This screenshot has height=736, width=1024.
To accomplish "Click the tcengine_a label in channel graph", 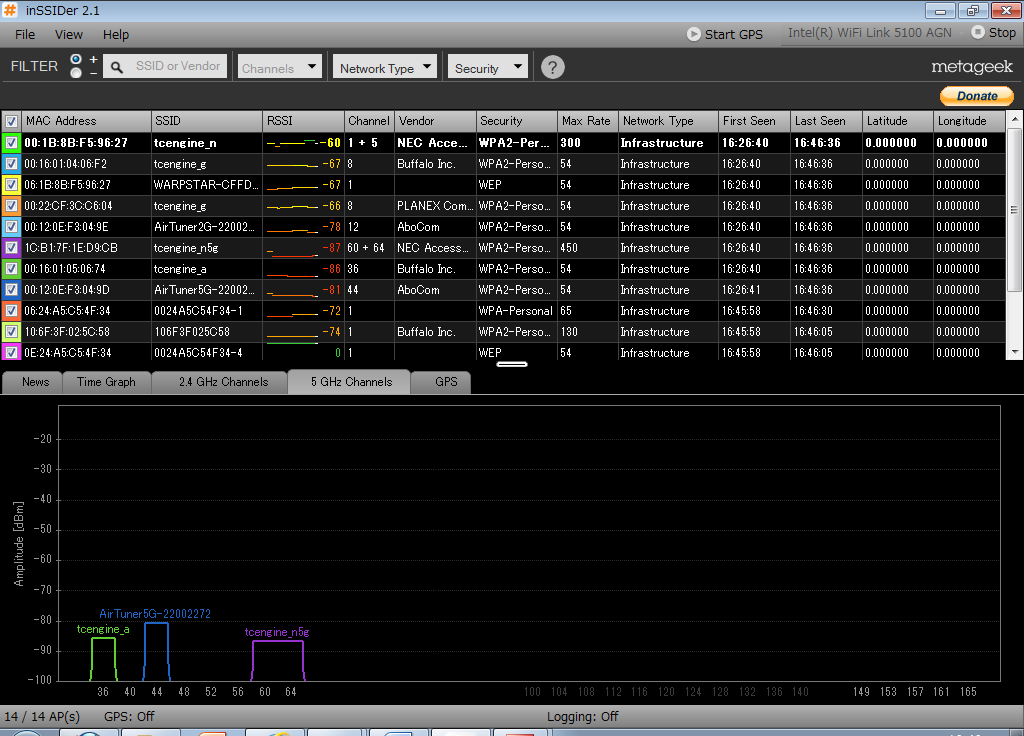I will [103, 629].
